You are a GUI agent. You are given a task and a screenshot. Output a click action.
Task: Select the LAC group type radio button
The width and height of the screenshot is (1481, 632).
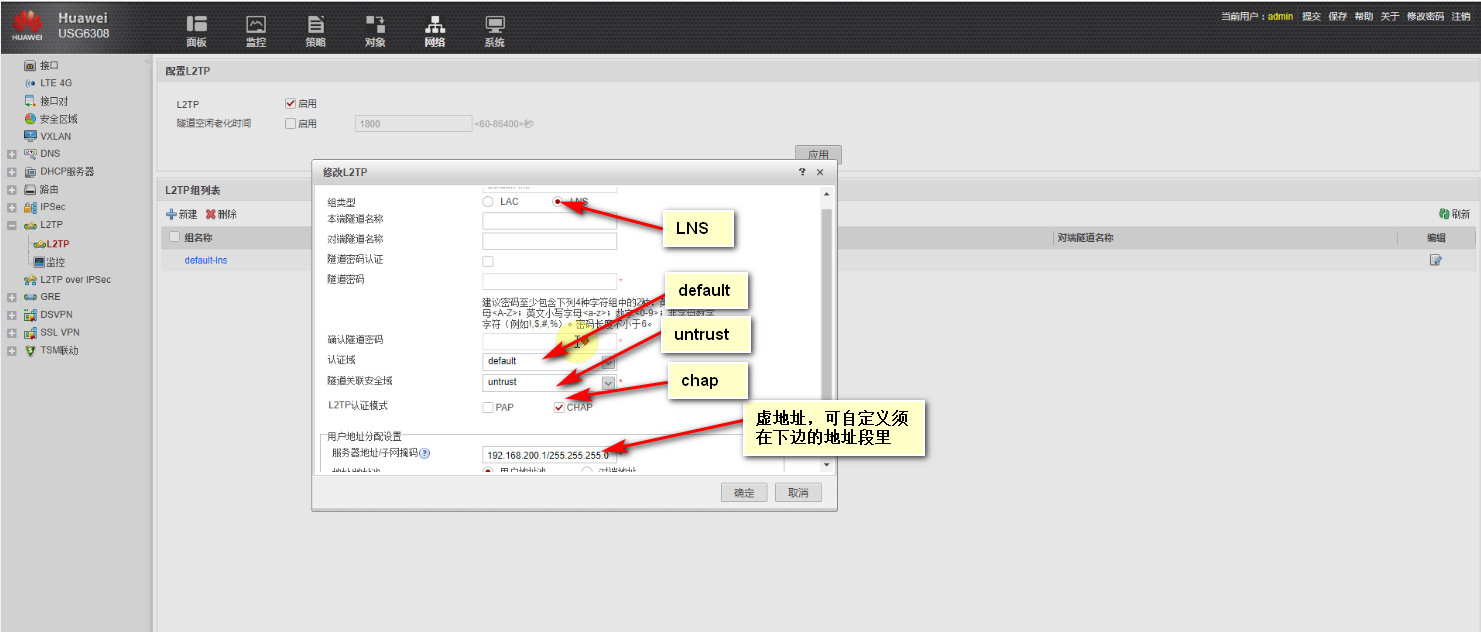coord(488,202)
